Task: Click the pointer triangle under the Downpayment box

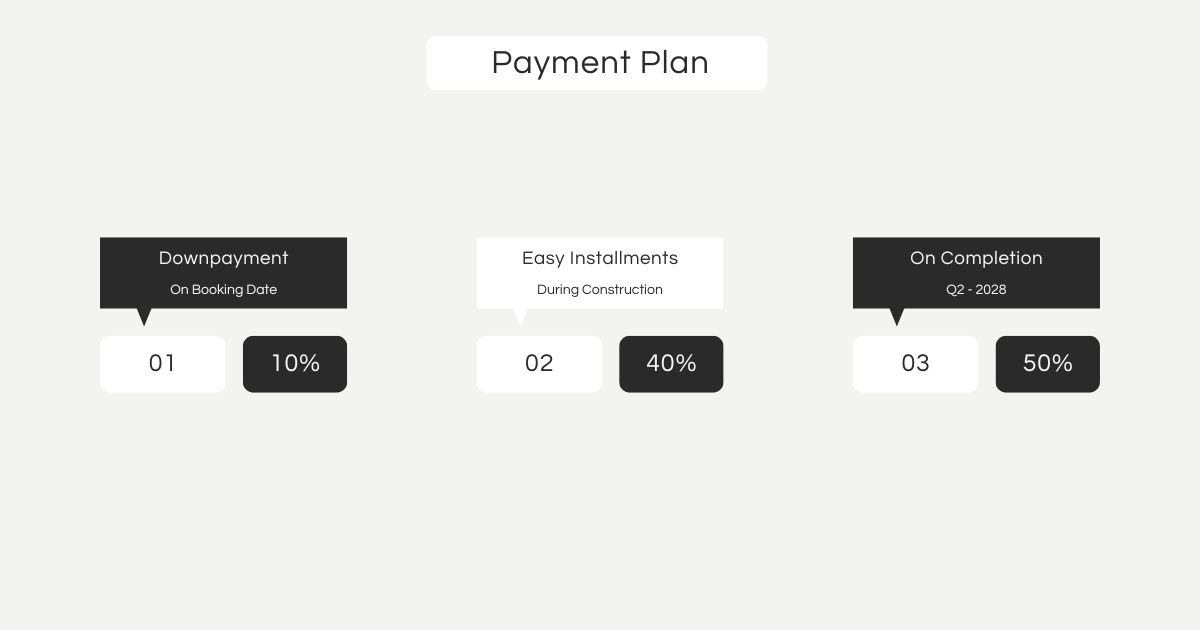Action: tap(144, 315)
